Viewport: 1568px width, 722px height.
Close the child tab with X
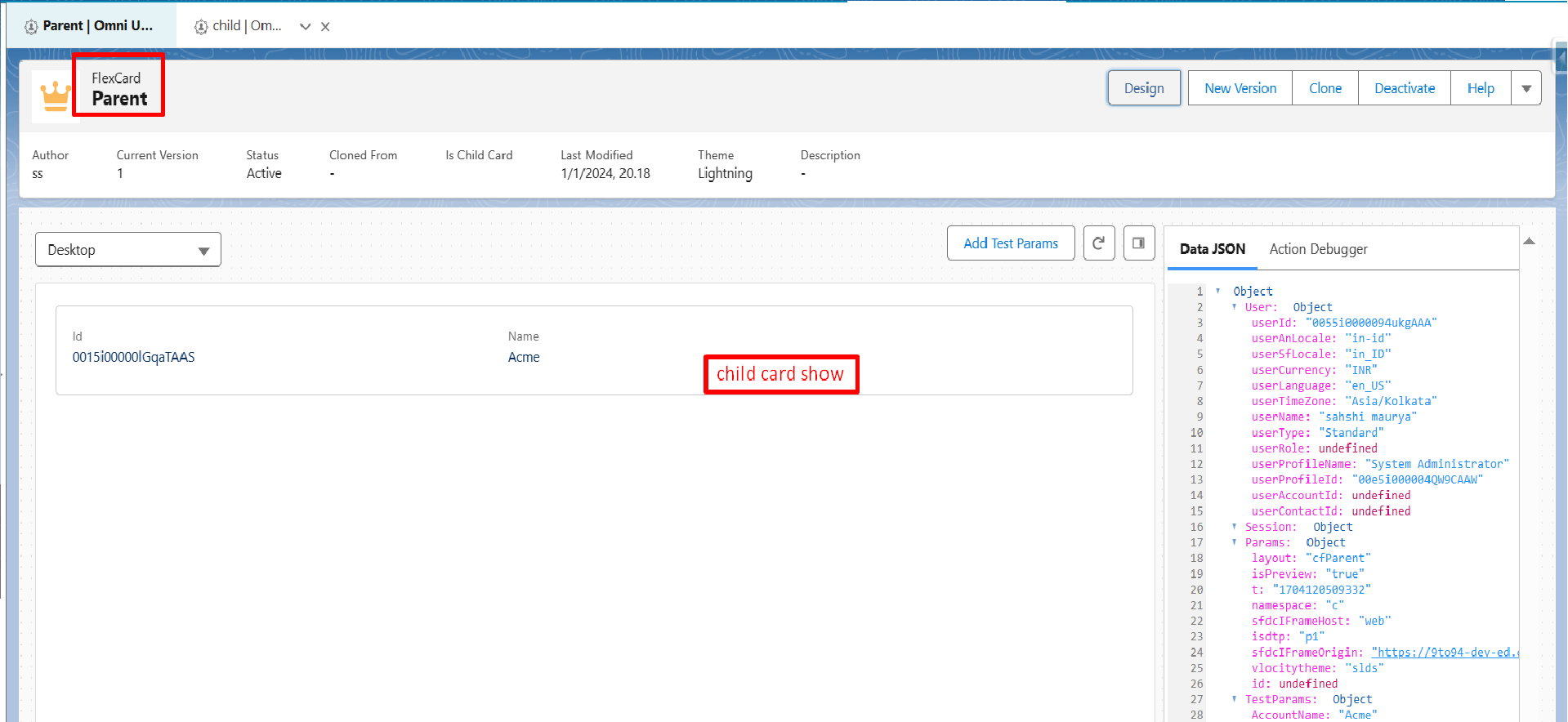(x=325, y=26)
